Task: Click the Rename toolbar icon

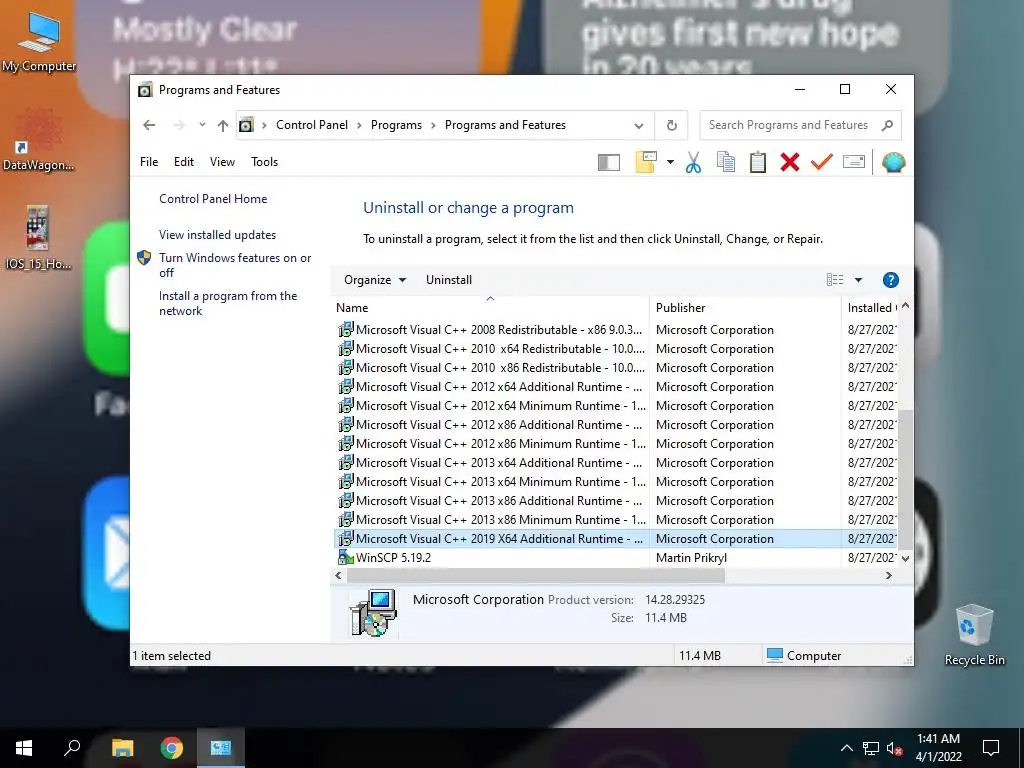Action: [854, 161]
